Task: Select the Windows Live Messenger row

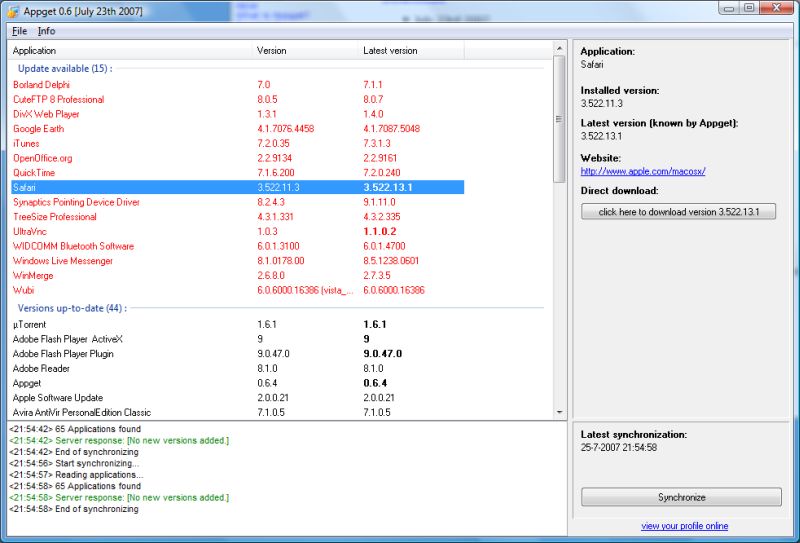Action: pyautogui.click(x=238, y=261)
